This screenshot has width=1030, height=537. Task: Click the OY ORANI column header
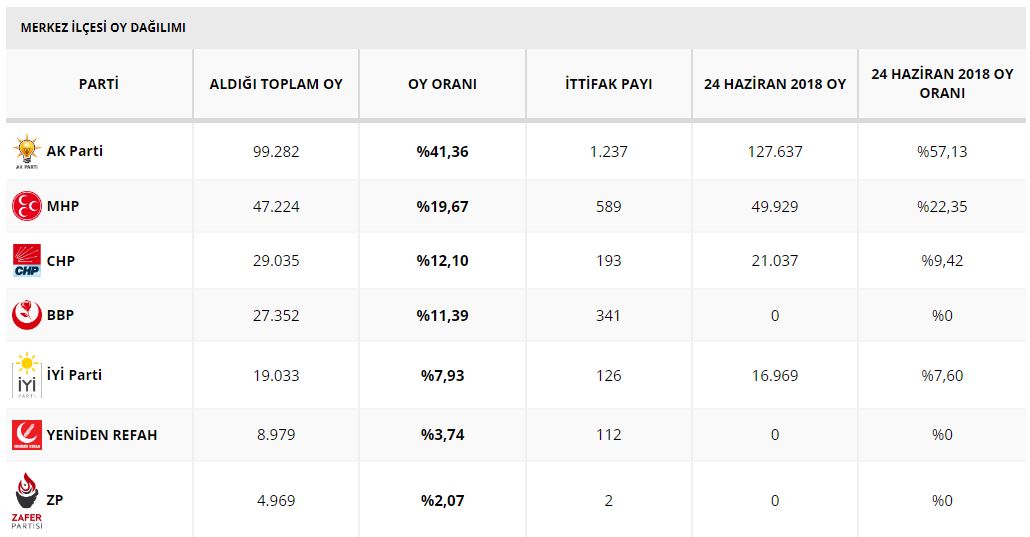442,84
